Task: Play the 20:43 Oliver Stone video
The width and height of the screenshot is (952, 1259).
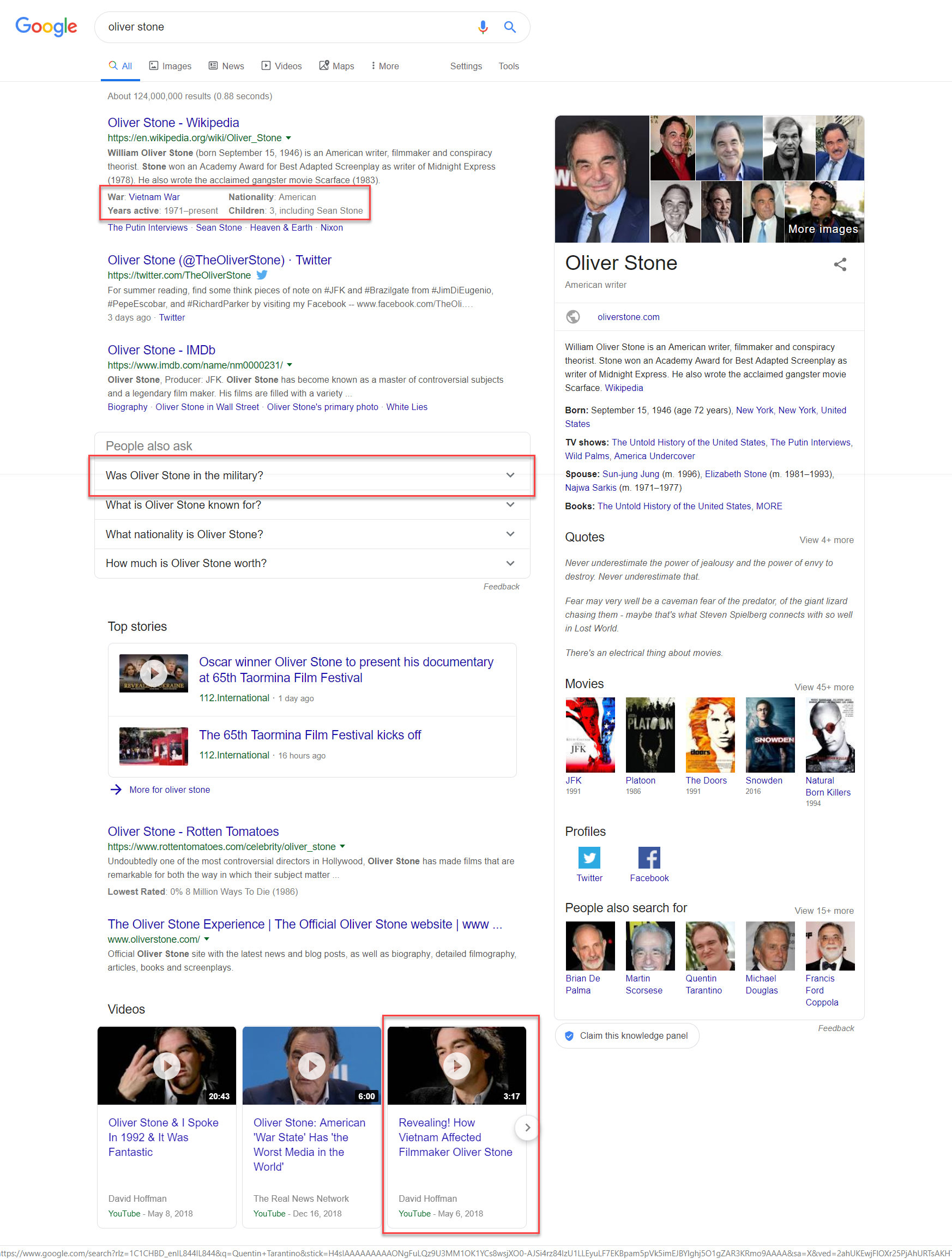Action: coord(167,1065)
